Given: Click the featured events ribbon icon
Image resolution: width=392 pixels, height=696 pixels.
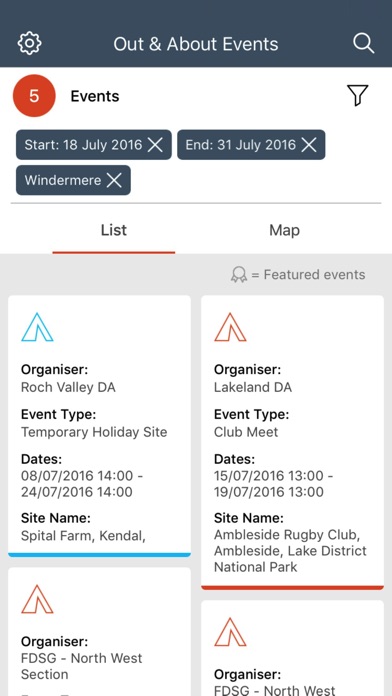Looking at the screenshot, I should (x=239, y=275).
